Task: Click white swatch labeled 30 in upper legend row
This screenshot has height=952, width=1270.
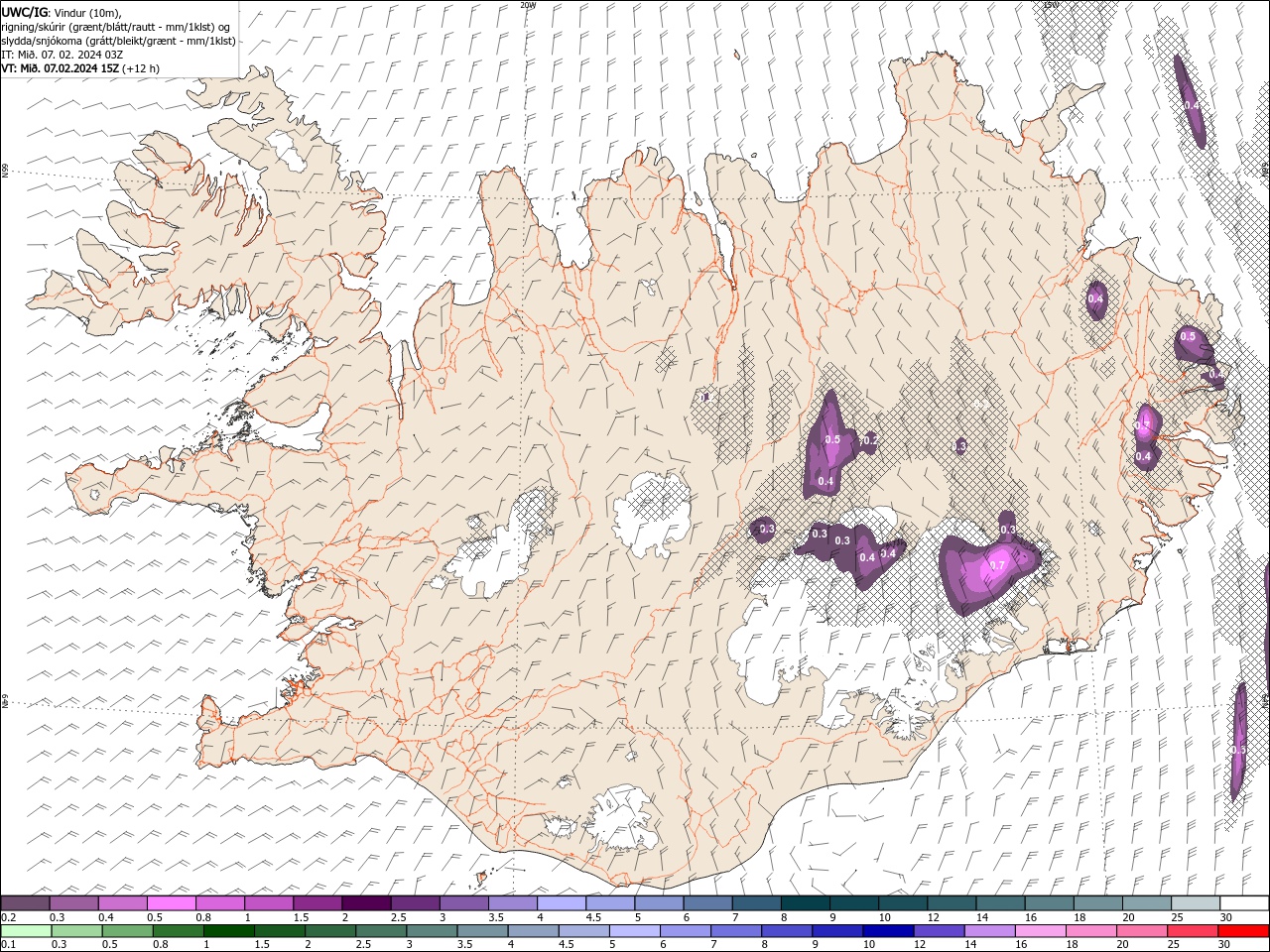Action: (1243, 902)
